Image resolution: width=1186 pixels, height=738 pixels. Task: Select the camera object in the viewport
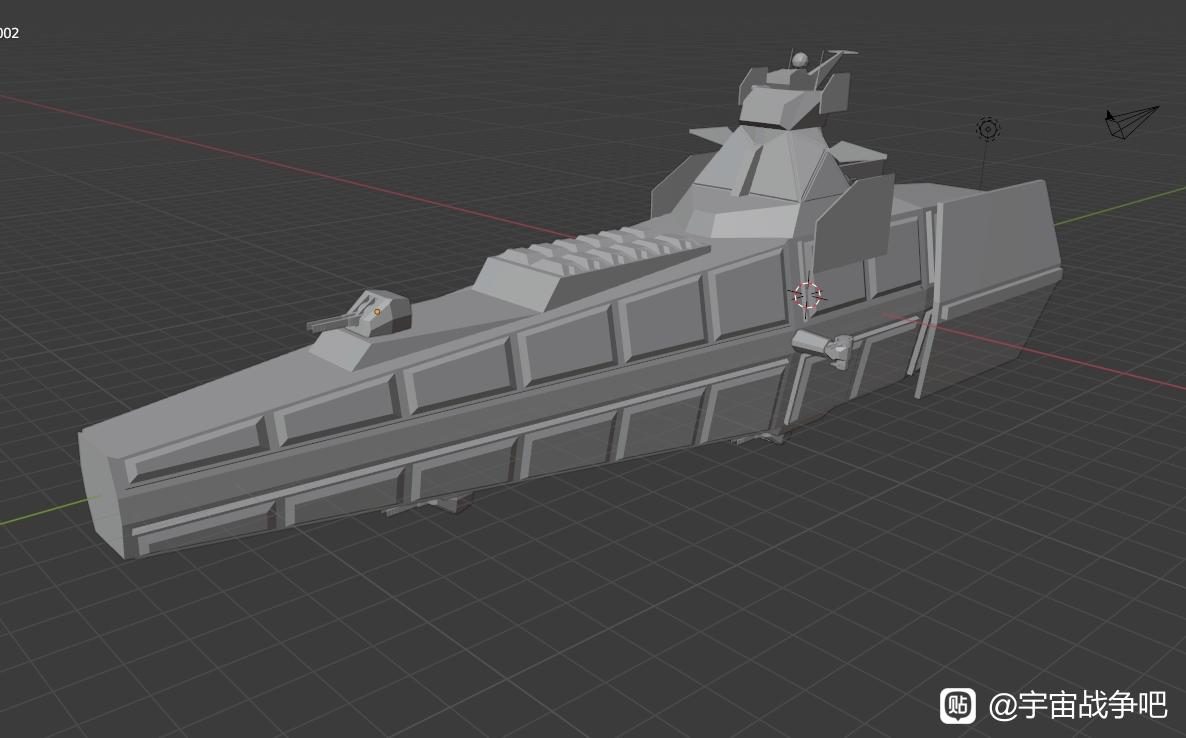point(1130,122)
